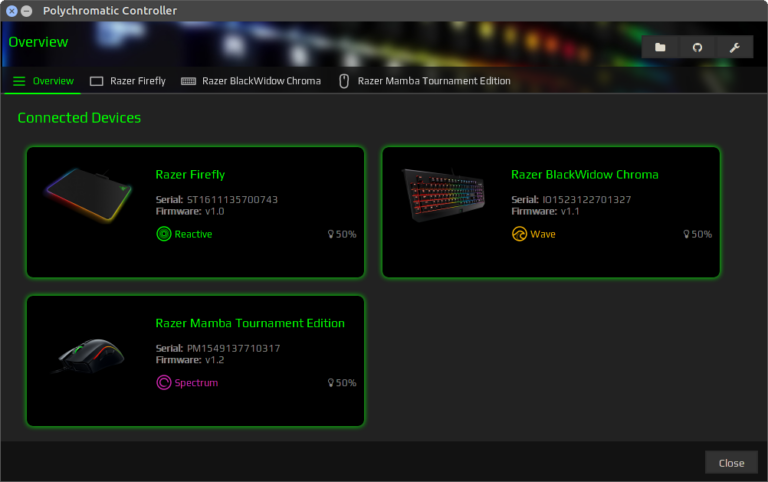Click the Wave effect icon on BlackWidow card

[x=519, y=234]
